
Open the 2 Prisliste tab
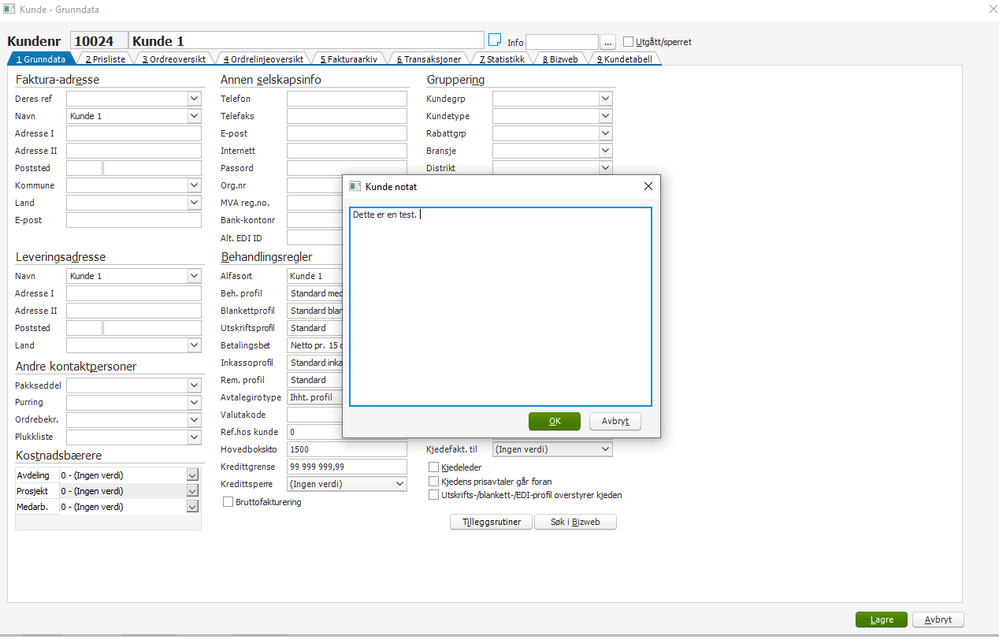coord(105,59)
